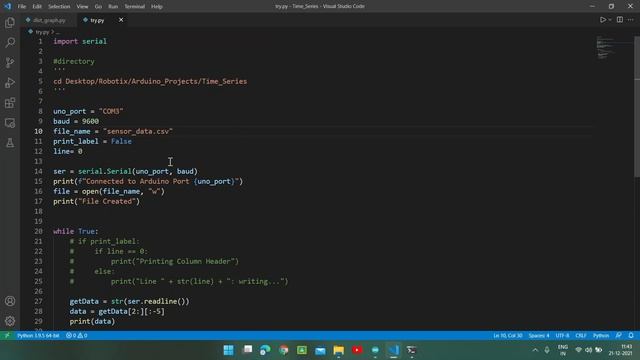Open the Run menu
The height and width of the screenshot is (360, 640).
coord(113,7)
